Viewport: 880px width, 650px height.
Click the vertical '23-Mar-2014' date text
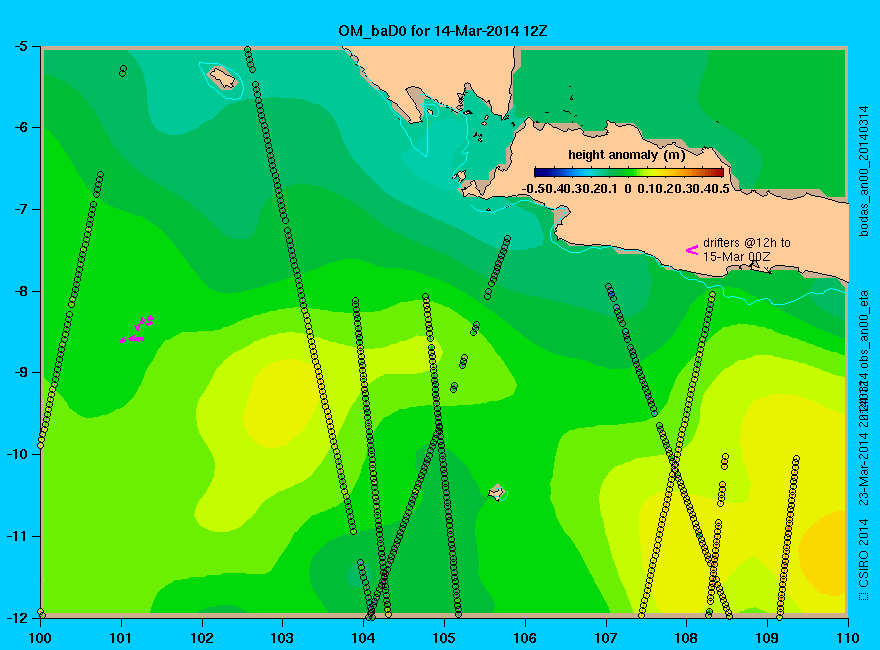864,468
